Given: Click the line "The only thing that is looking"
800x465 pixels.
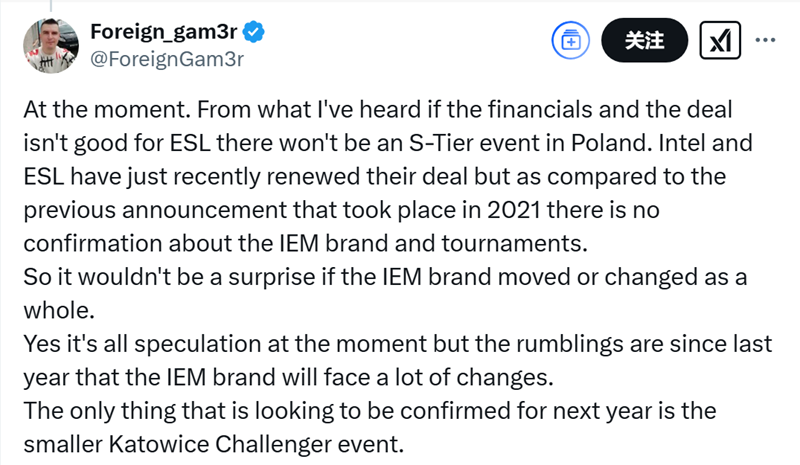Looking at the screenshot, I should (x=370, y=410).
